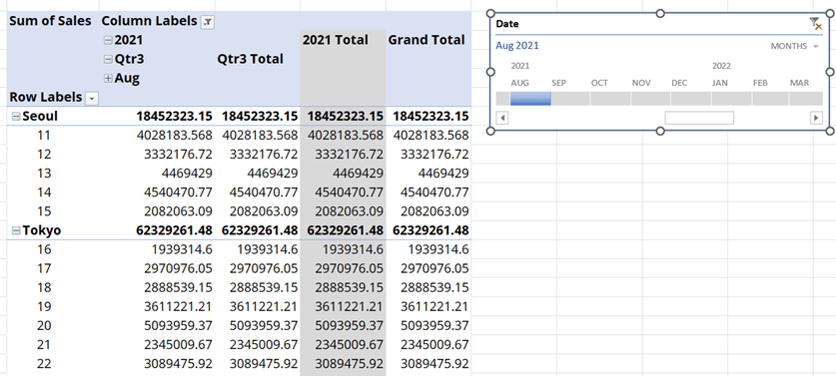Select 1939314.6 in the 2021 Total column

(x=353, y=250)
